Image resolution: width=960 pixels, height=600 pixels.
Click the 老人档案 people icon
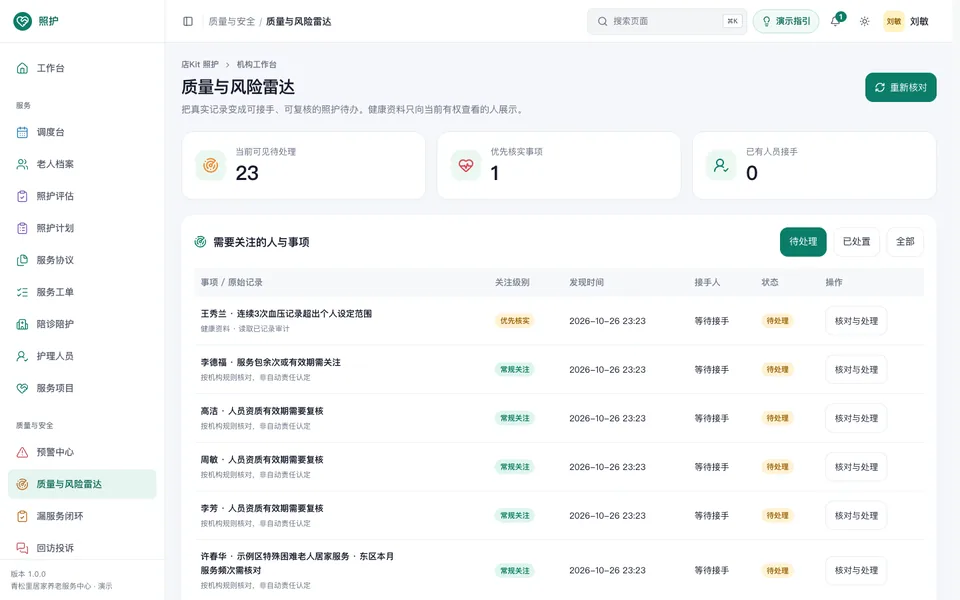click(22, 164)
